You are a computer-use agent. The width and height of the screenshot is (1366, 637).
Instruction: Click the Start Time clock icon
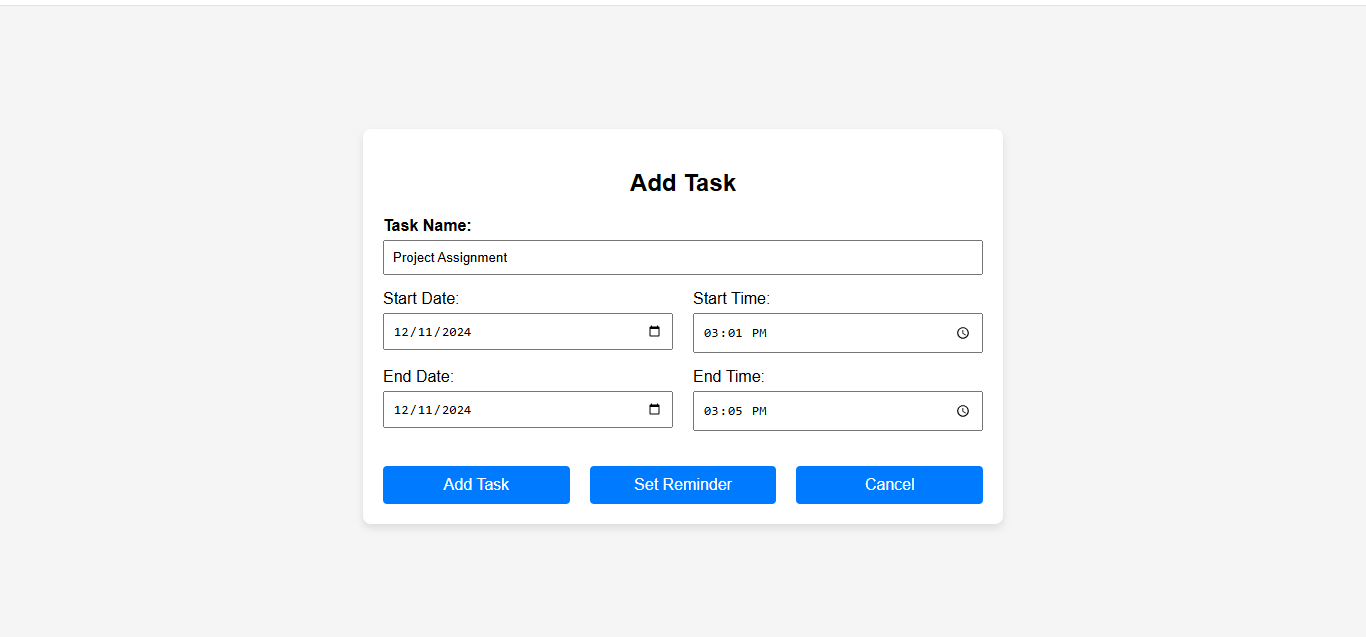[963, 333]
